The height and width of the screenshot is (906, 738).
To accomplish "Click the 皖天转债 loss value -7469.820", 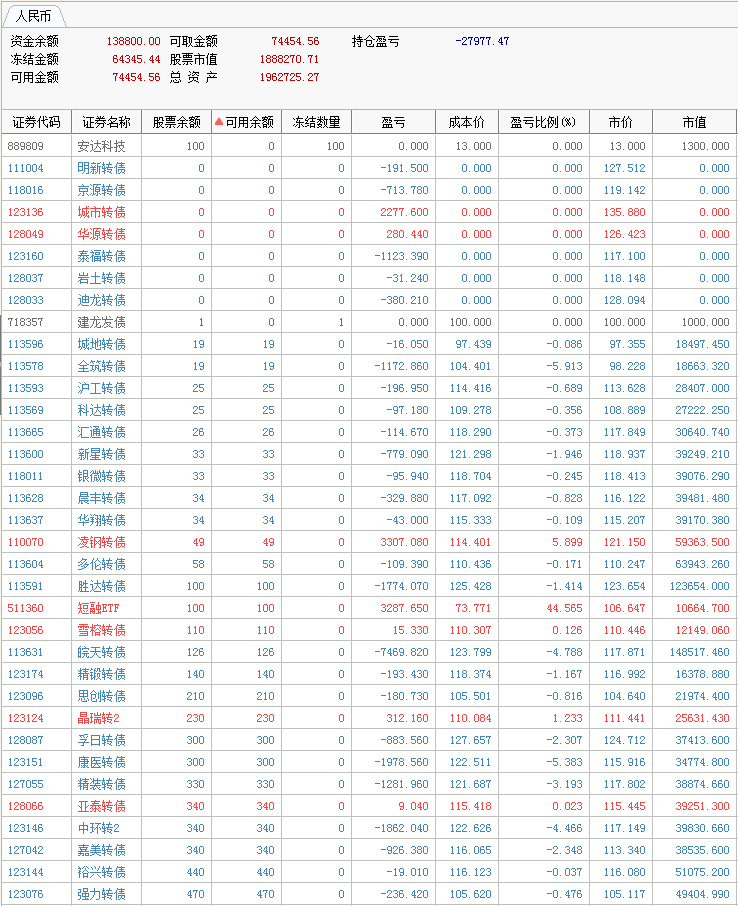I will (x=402, y=652).
